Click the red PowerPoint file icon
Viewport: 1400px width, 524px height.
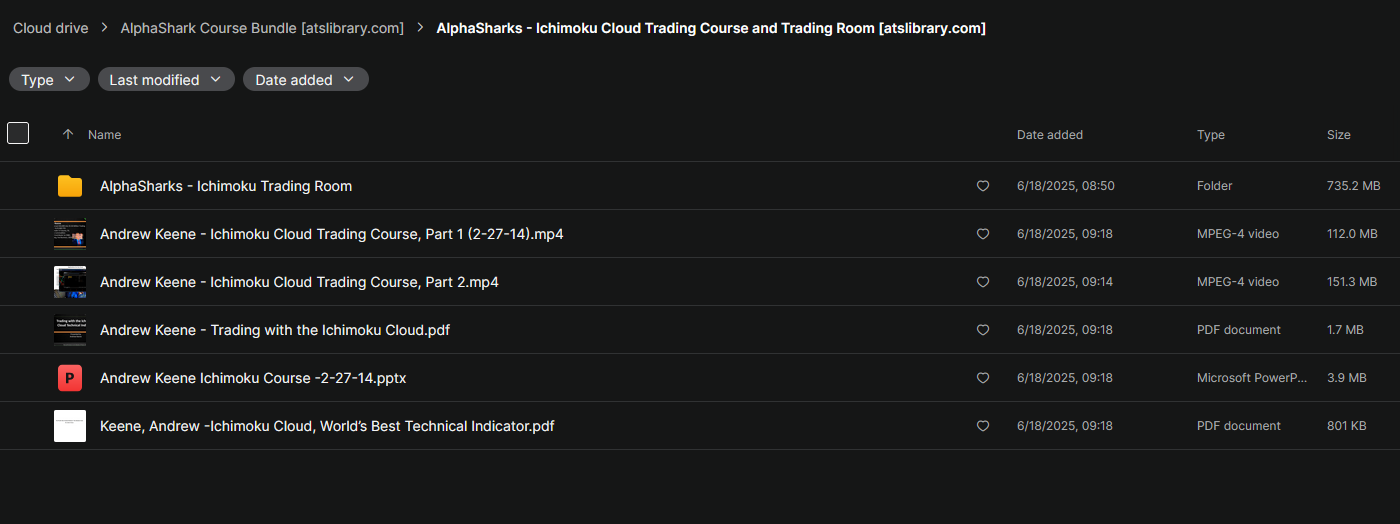70,378
